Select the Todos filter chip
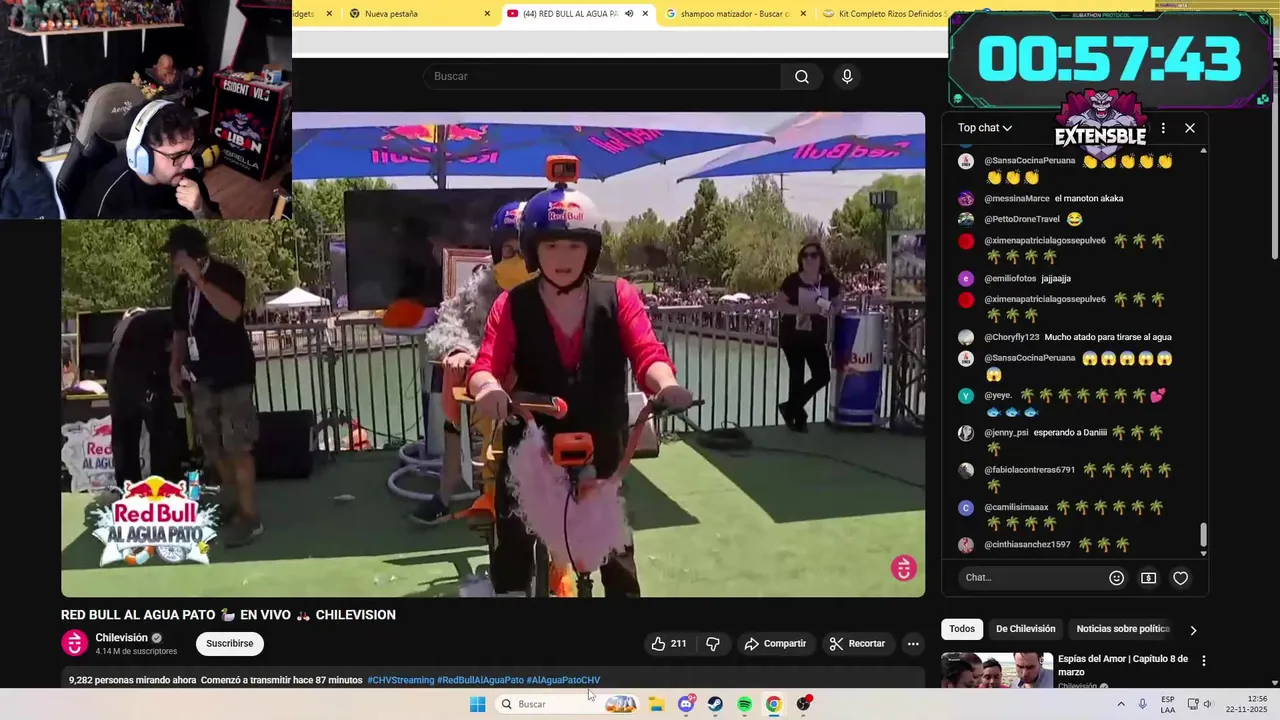 (x=962, y=629)
